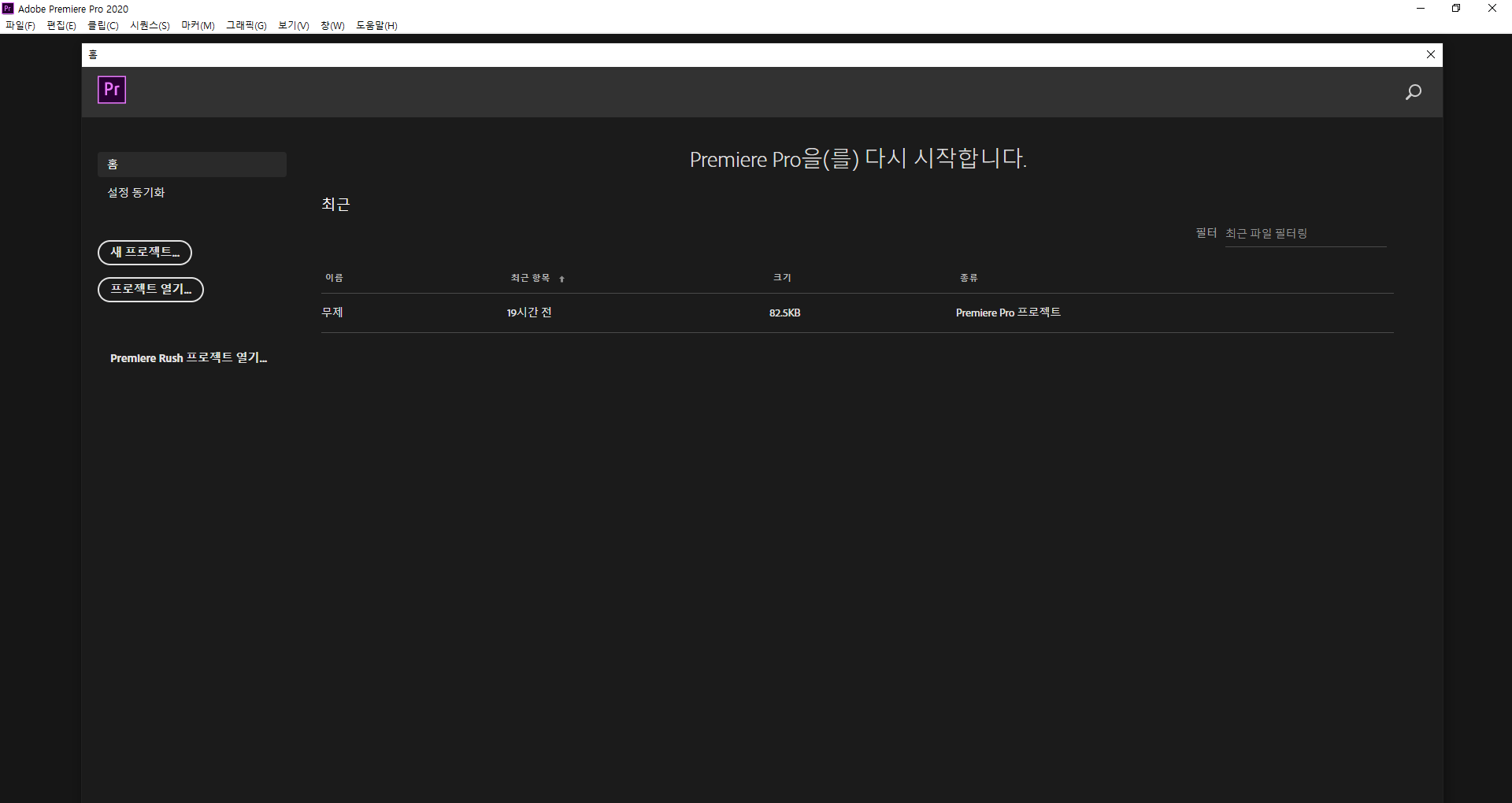Close the Home dialog with X
The image size is (1512, 803).
1431,54
